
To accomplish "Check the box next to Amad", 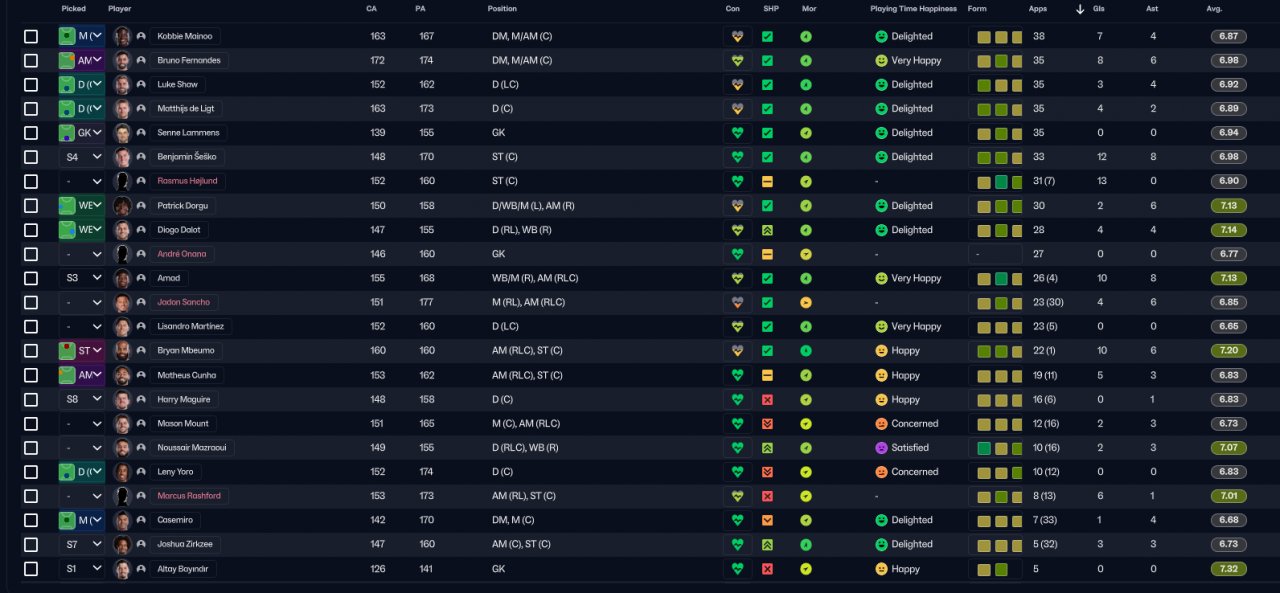I will 31,278.
